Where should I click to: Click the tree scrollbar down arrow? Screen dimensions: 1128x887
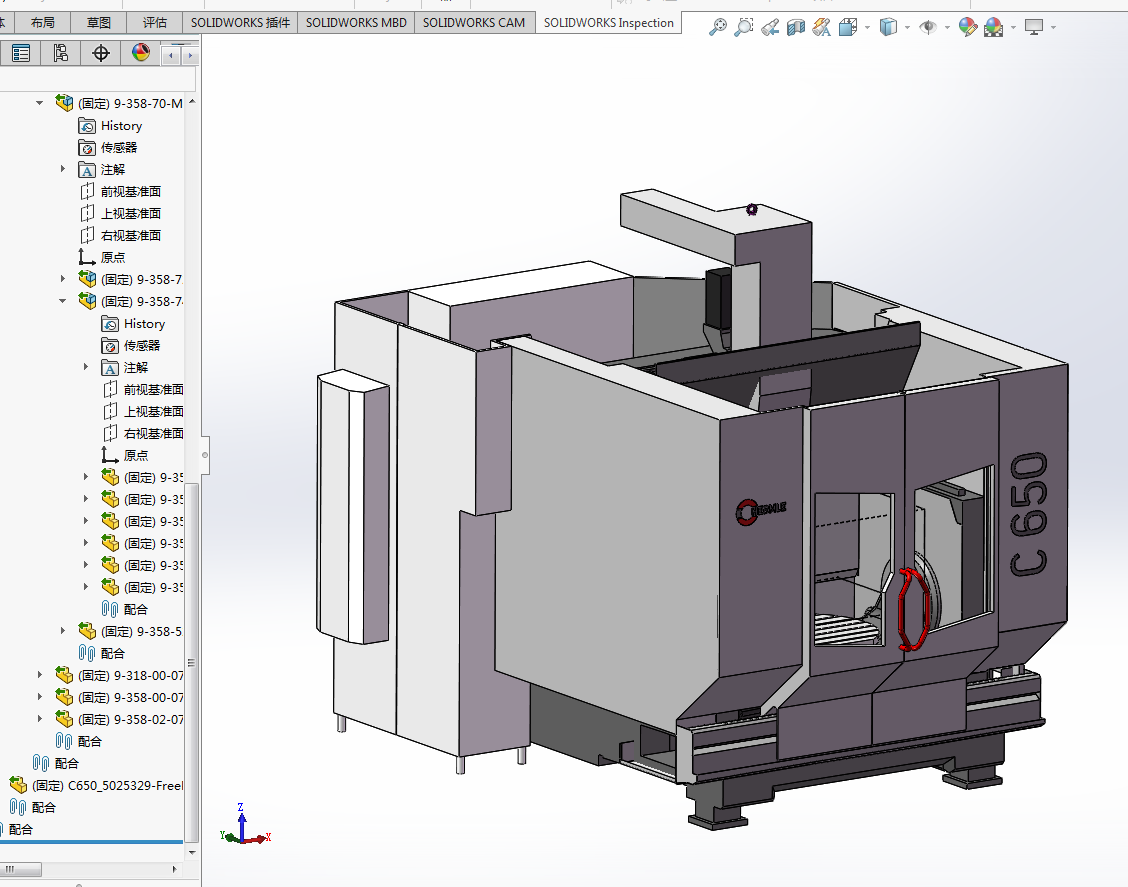[x=192, y=852]
